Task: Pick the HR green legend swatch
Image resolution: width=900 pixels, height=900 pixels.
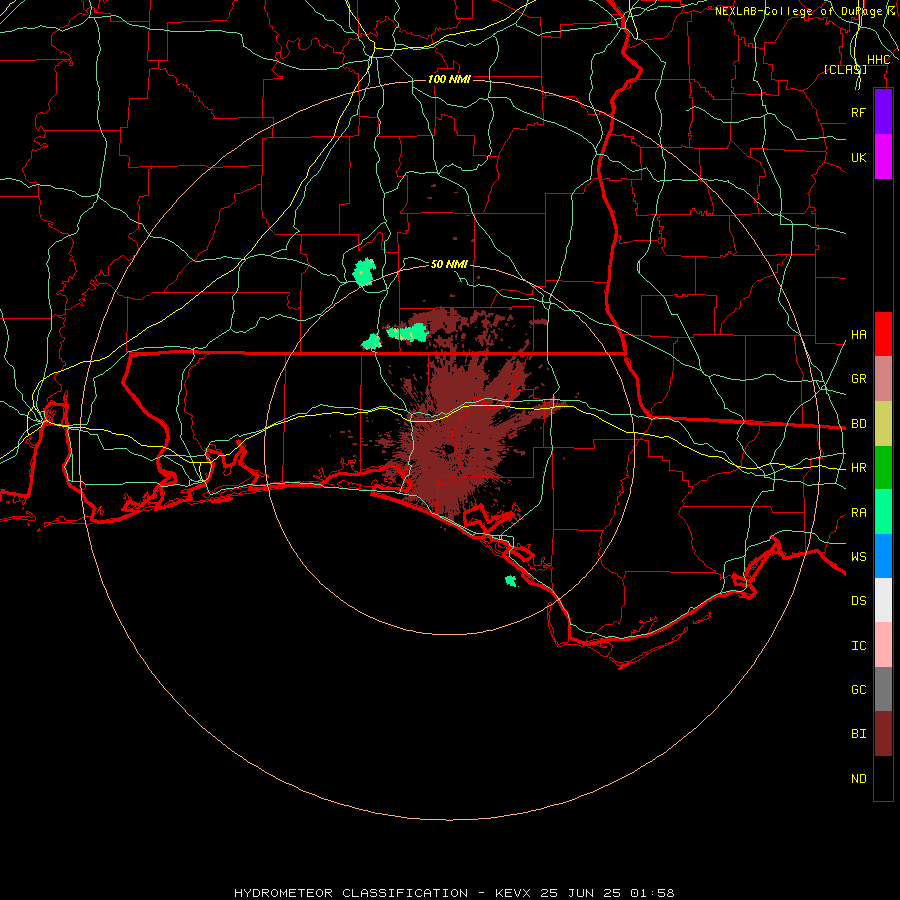Action: [883, 468]
